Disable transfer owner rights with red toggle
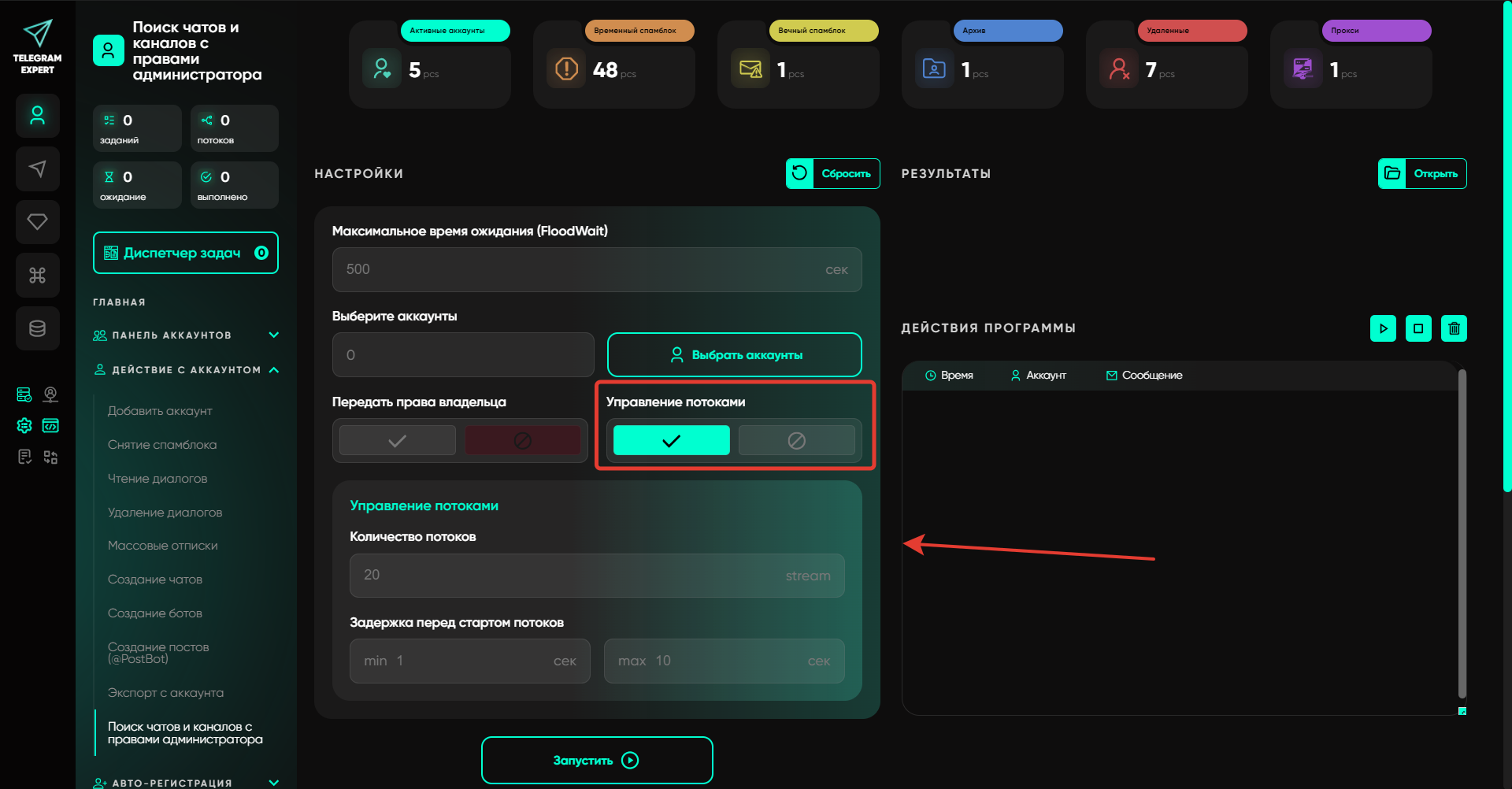Viewport: 1512px width, 789px height. pyautogui.click(x=522, y=441)
